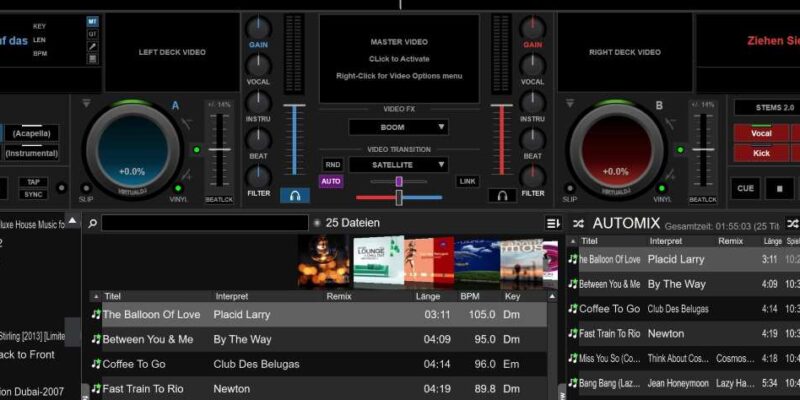
Task: Toggle AUTO video transition
Action: tap(331, 181)
